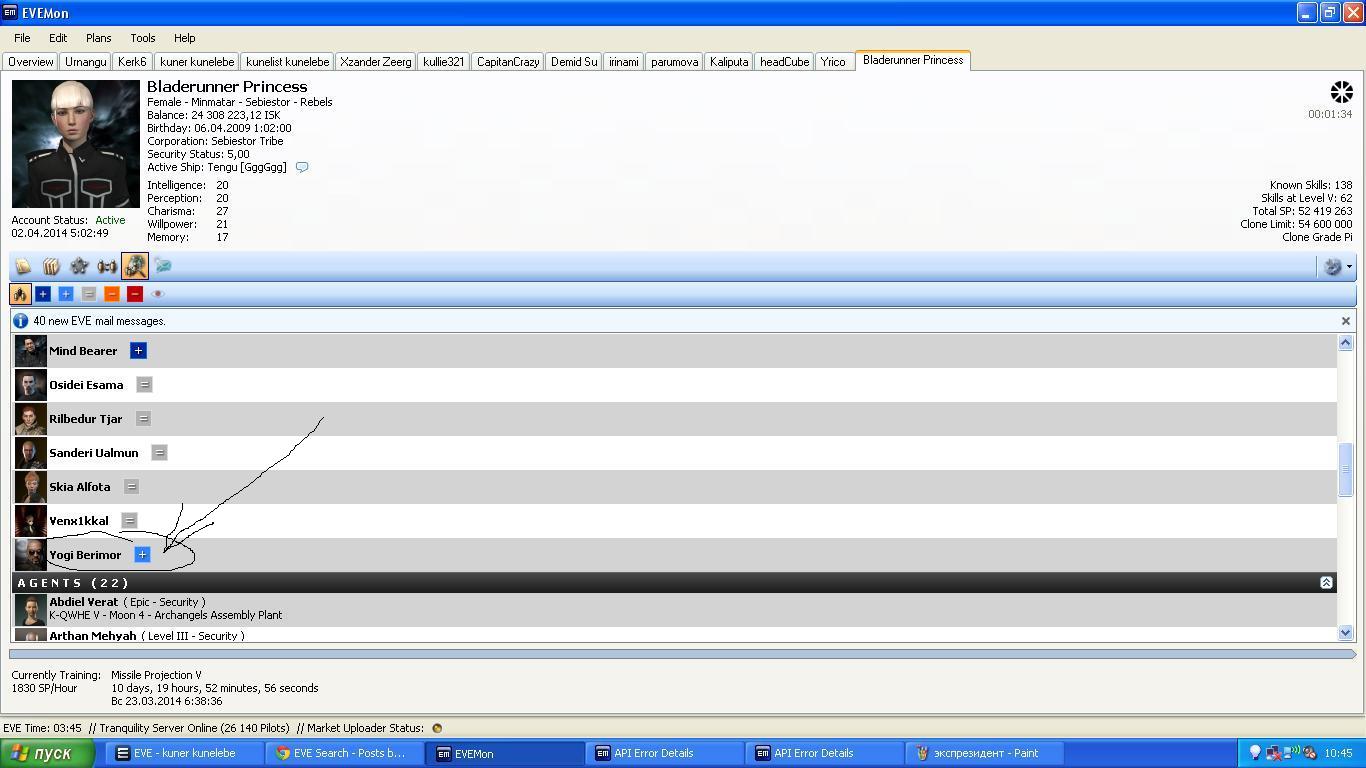The width and height of the screenshot is (1366, 768).
Task: Toggle the orange minus standing filter
Action: coord(112,294)
